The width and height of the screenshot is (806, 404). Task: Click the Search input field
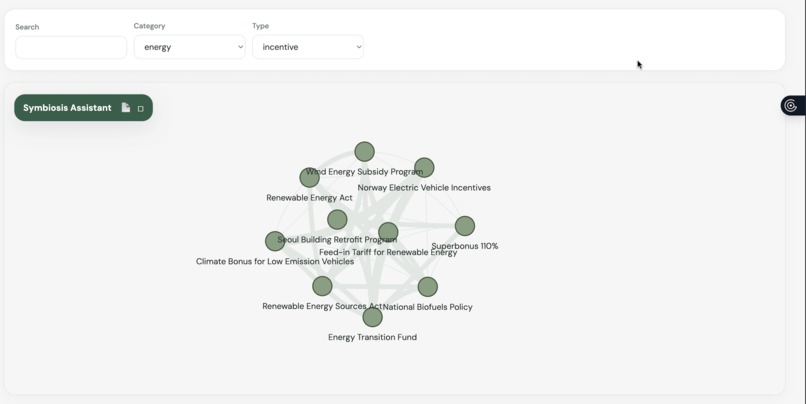(71, 47)
